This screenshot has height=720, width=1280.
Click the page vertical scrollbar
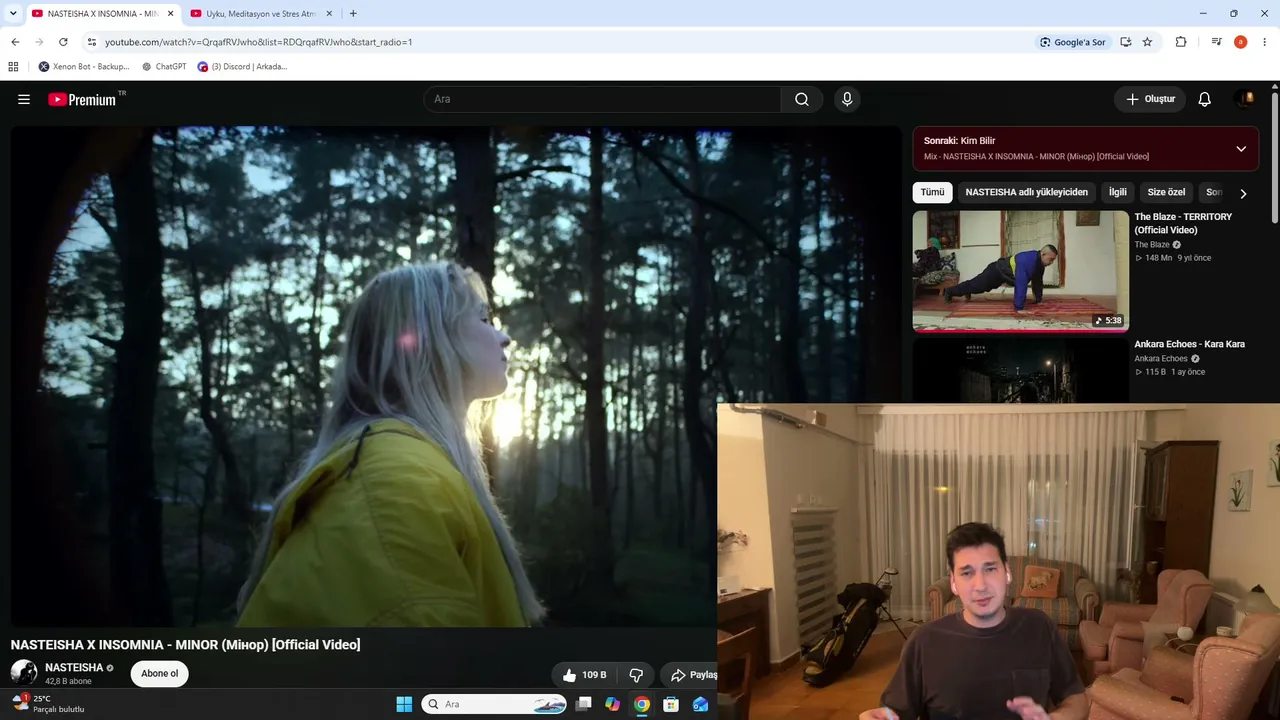pyautogui.click(x=1275, y=158)
